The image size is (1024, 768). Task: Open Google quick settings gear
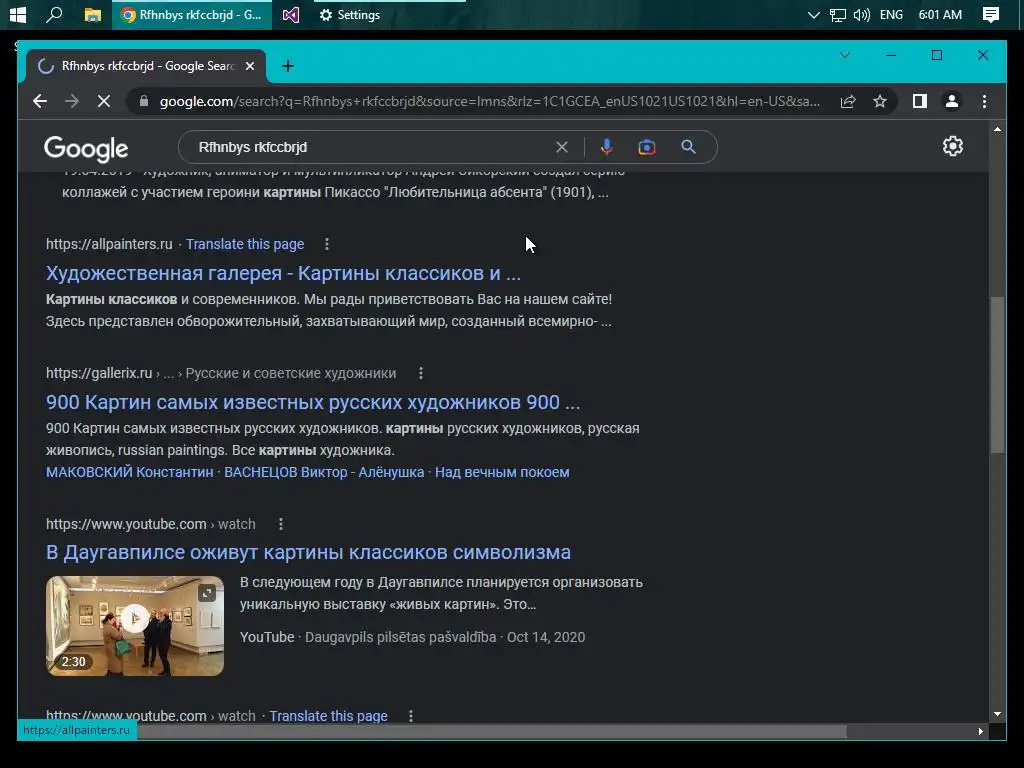coord(953,146)
